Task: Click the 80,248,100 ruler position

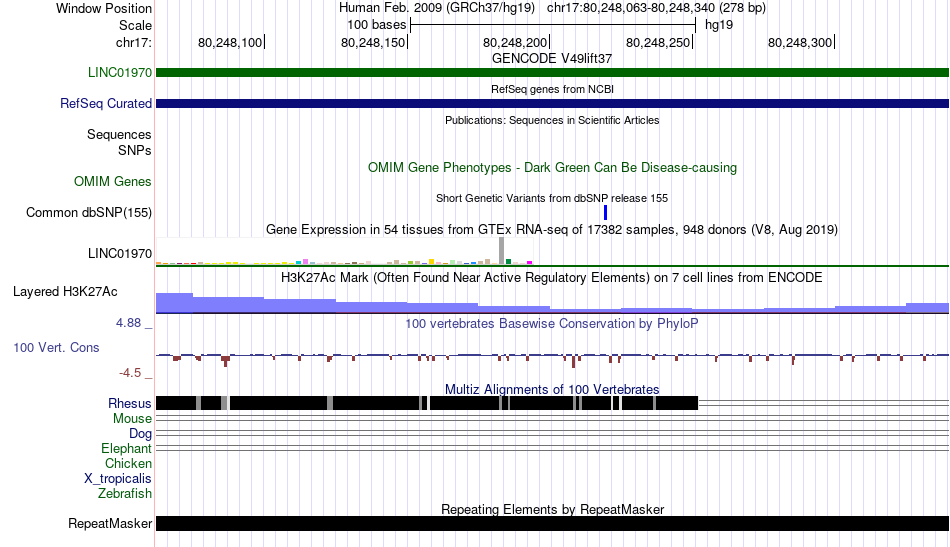Action: point(230,42)
